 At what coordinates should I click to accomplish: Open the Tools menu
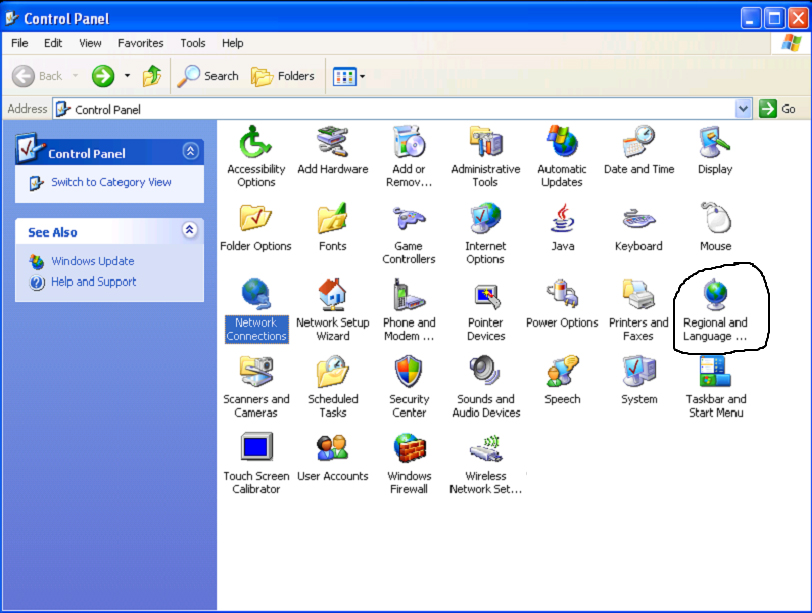pos(193,43)
